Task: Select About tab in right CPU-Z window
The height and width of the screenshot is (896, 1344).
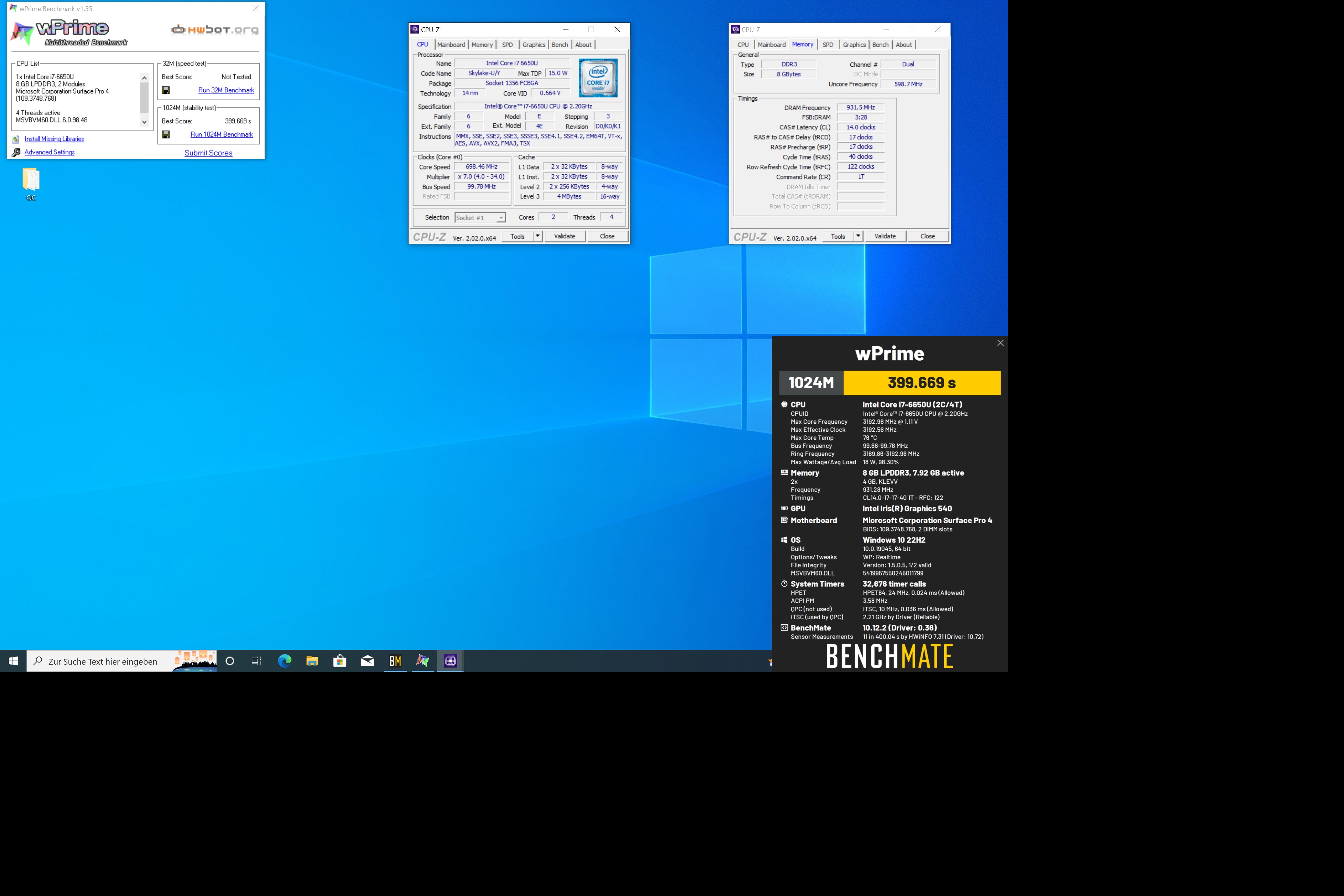Action: (904, 45)
